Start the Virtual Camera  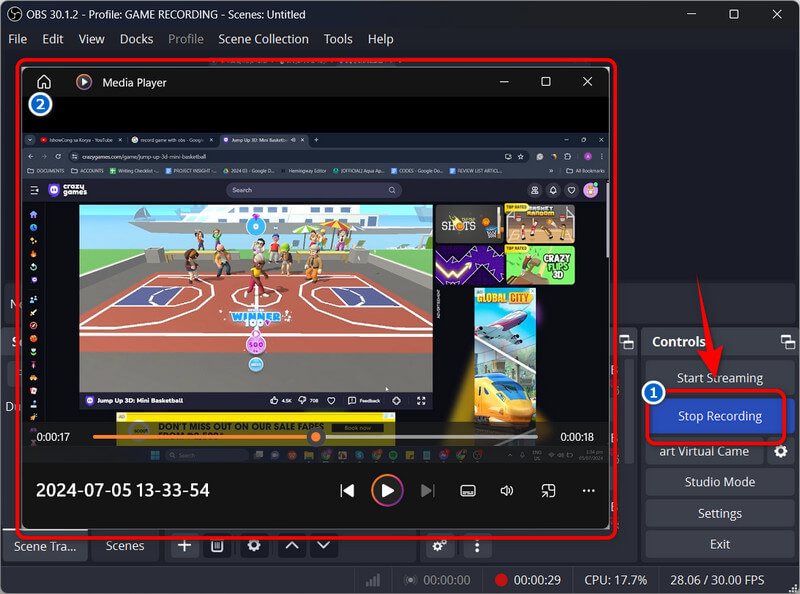(704, 452)
